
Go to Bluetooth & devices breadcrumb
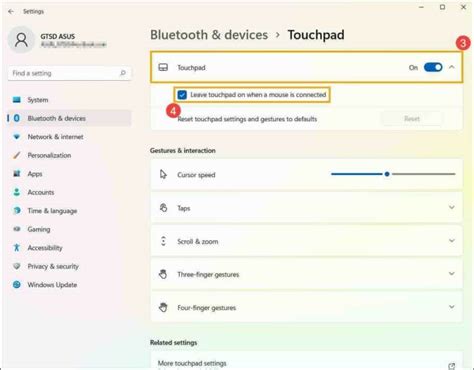[x=209, y=35]
